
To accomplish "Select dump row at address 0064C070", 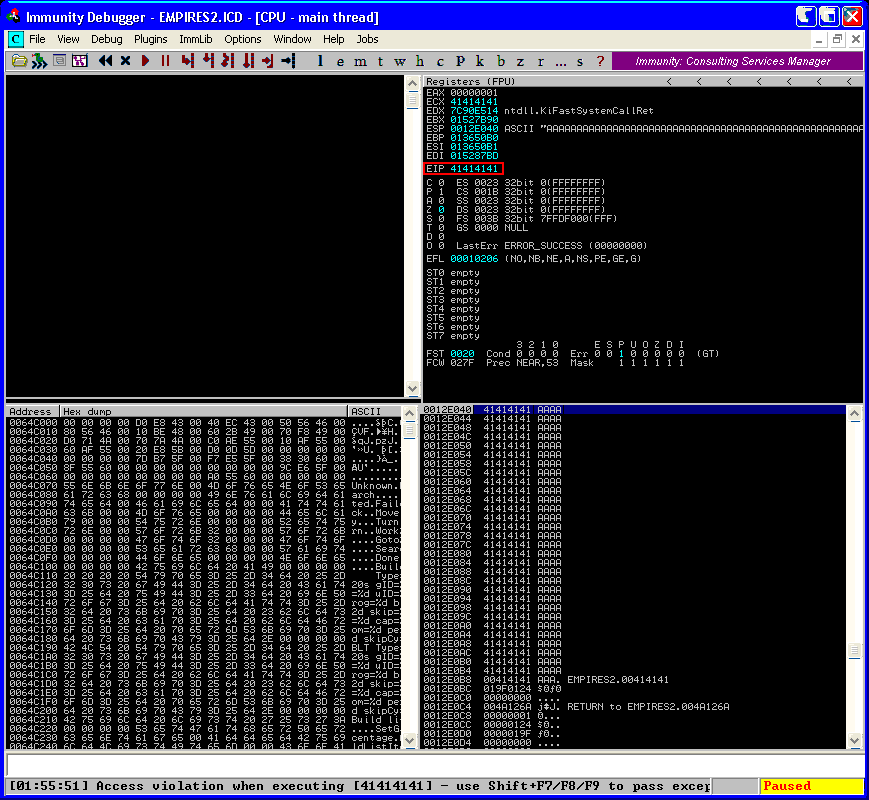I will coord(204,486).
